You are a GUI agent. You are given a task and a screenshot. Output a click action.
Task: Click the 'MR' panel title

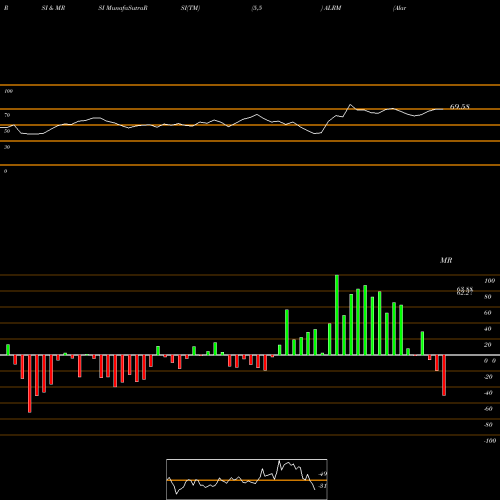pyautogui.click(x=446, y=260)
